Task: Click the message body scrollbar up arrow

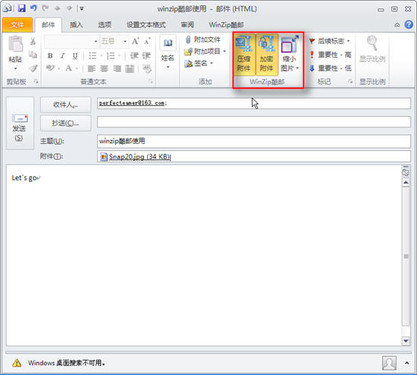Action: click(x=406, y=183)
